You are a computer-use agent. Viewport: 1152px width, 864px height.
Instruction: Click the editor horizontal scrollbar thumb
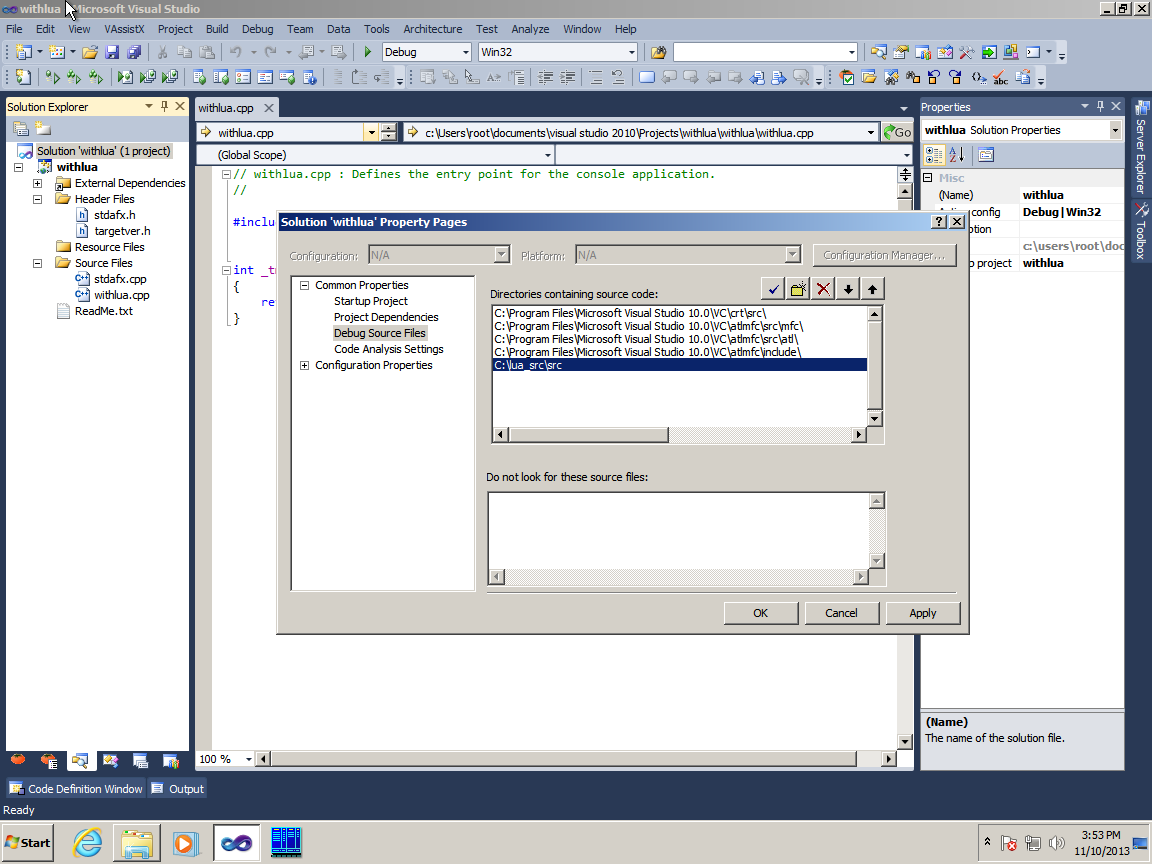(x=564, y=759)
